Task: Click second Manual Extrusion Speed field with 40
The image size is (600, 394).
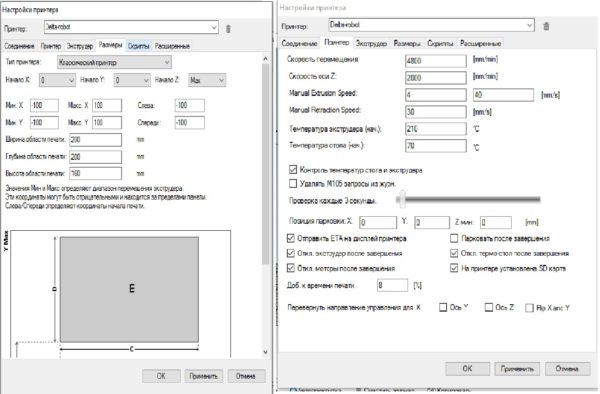Action: [503, 94]
